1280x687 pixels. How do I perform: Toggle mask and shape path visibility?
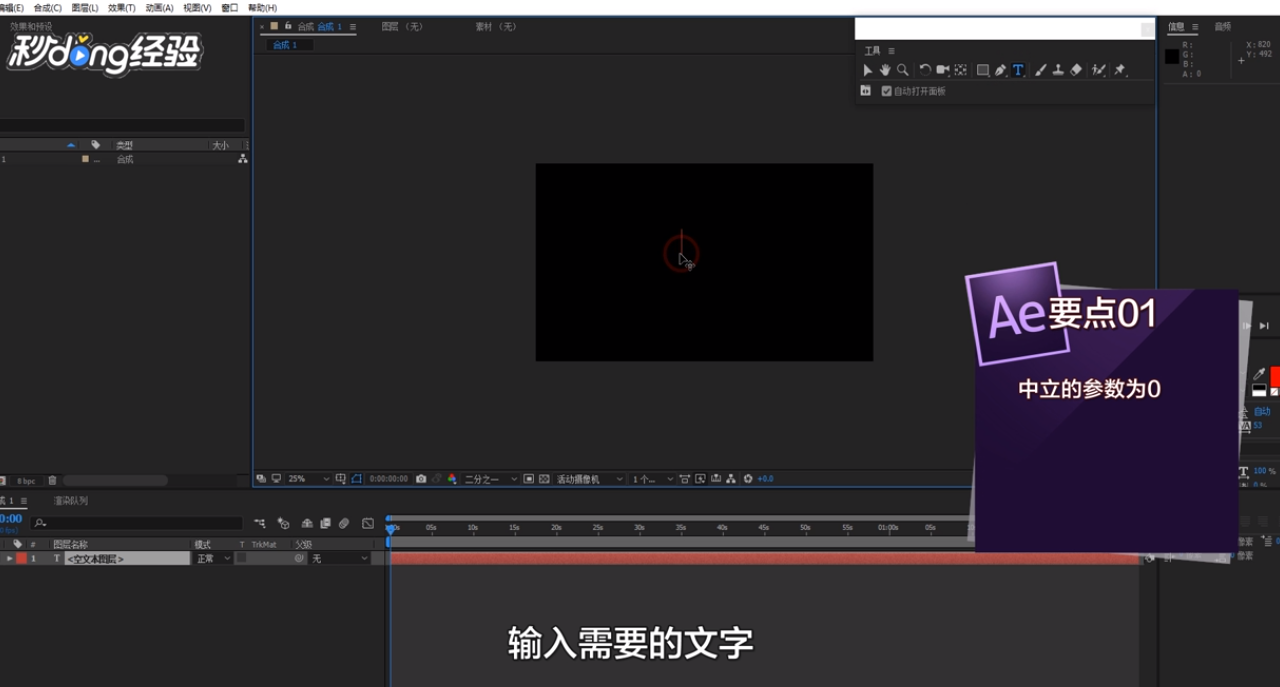356,479
